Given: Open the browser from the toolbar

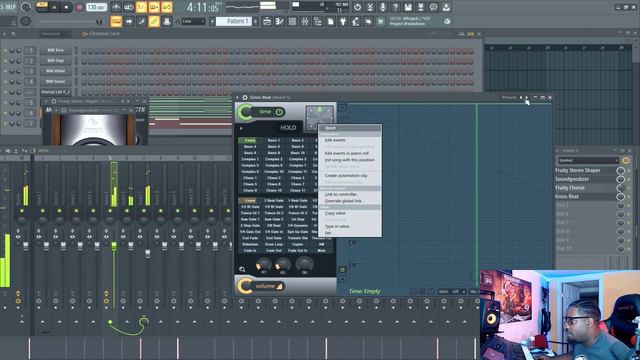Looking at the screenshot, I should (318, 21).
